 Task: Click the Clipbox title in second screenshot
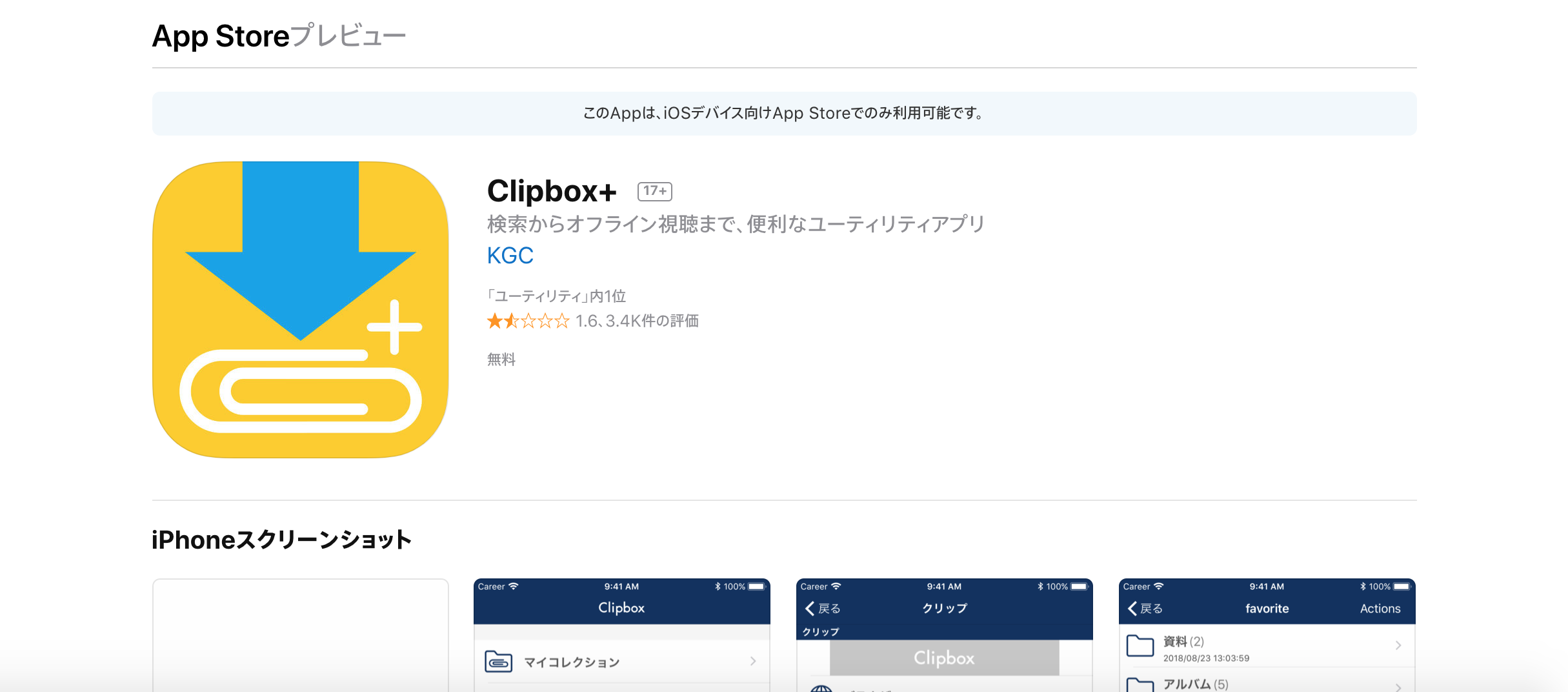click(621, 607)
